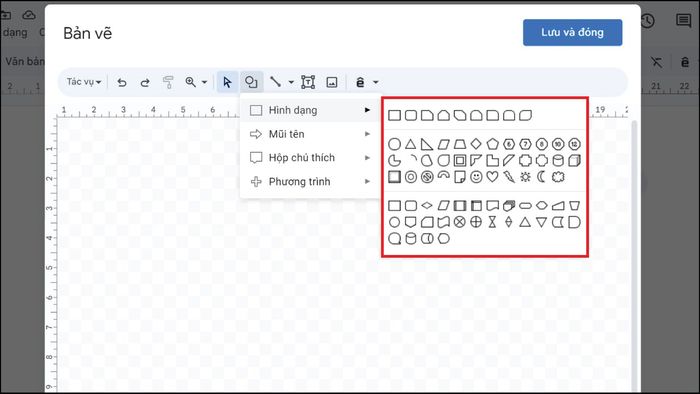Choose the donut ring shape
Viewport: 700px width, 394px height.
pyautogui.click(x=411, y=177)
